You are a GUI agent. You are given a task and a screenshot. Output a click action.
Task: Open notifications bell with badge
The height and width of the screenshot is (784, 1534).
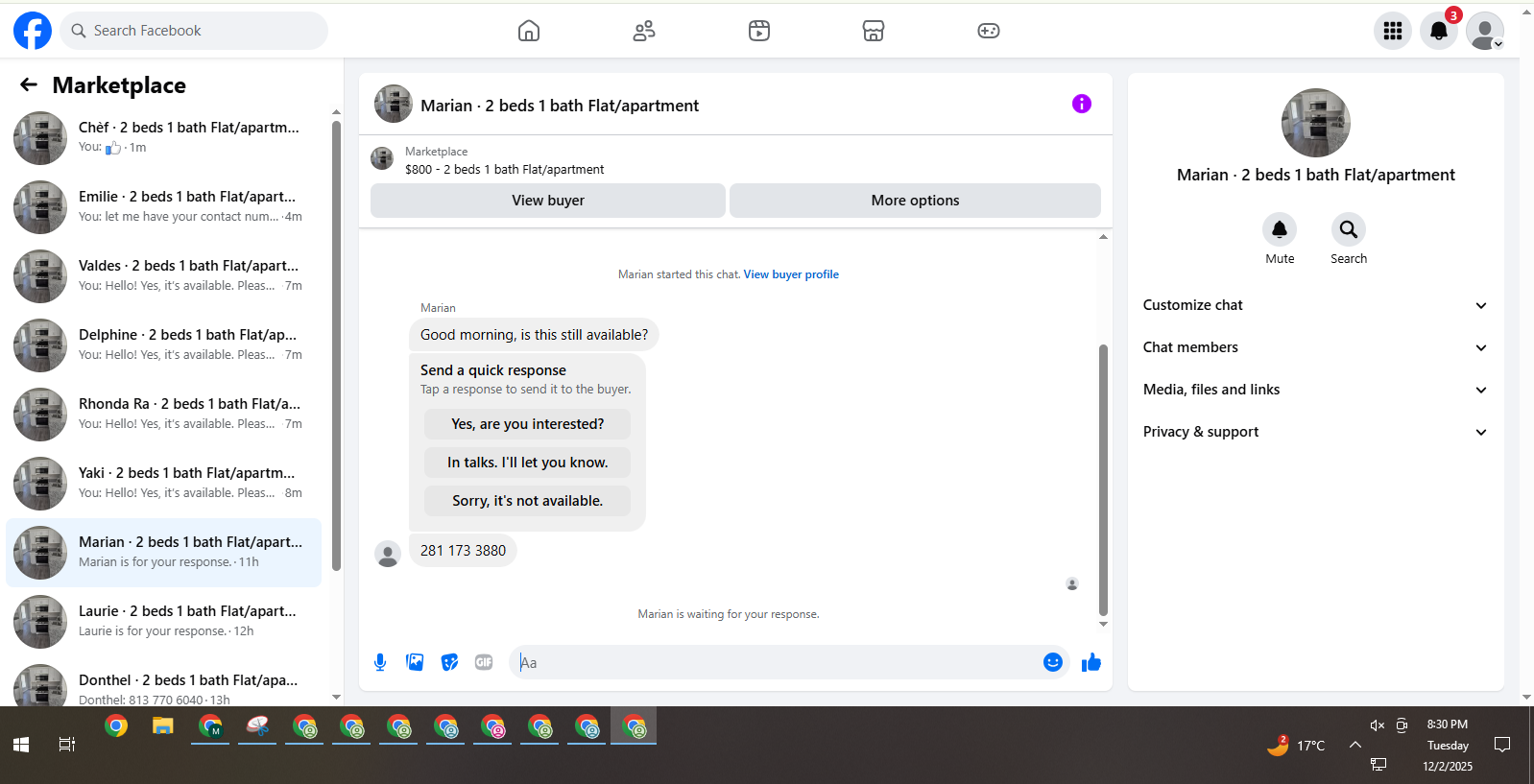1439,31
